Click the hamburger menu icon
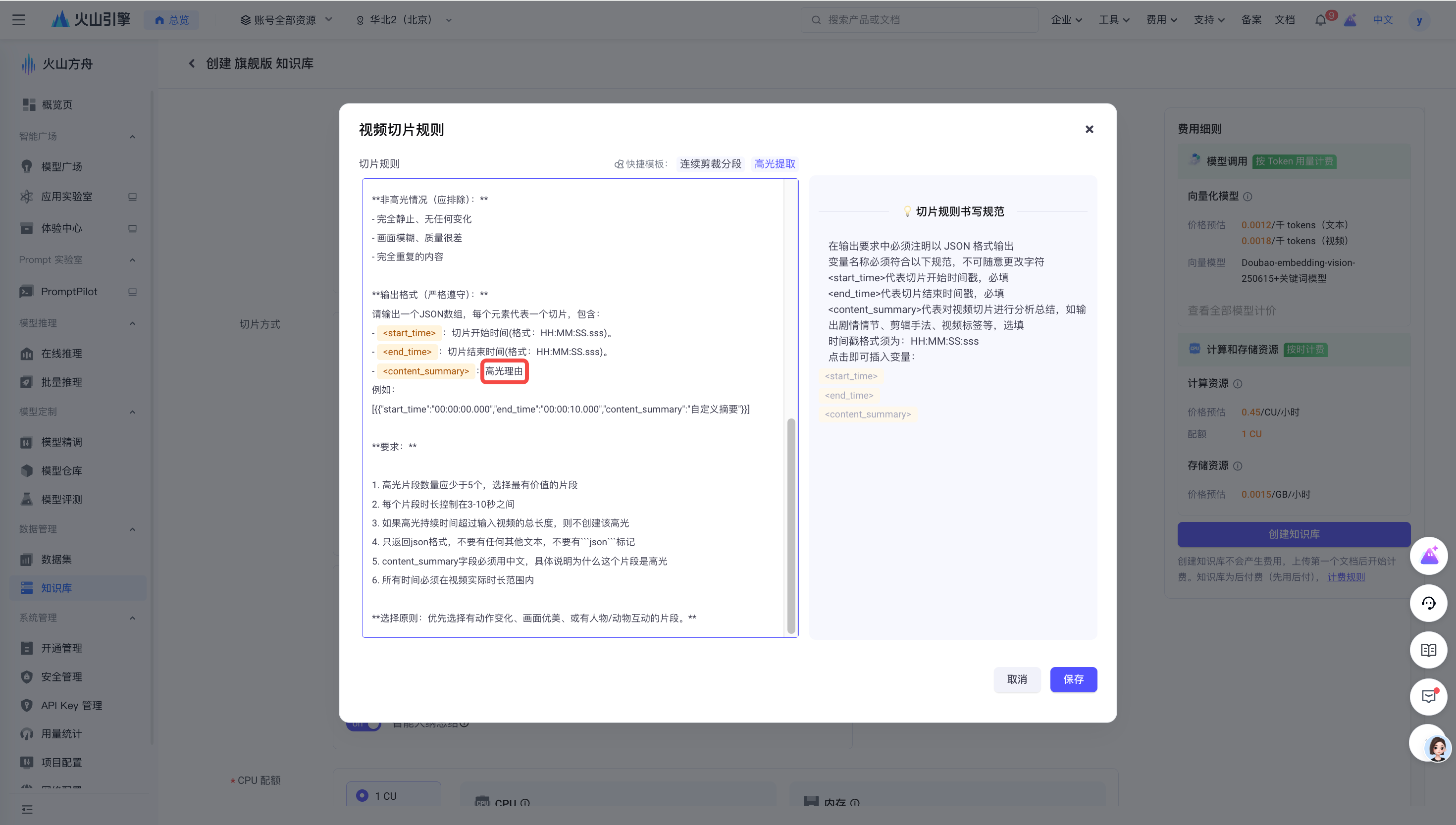Image resolution: width=1456 pixels, height=825 pixels. tap(19, 20)
